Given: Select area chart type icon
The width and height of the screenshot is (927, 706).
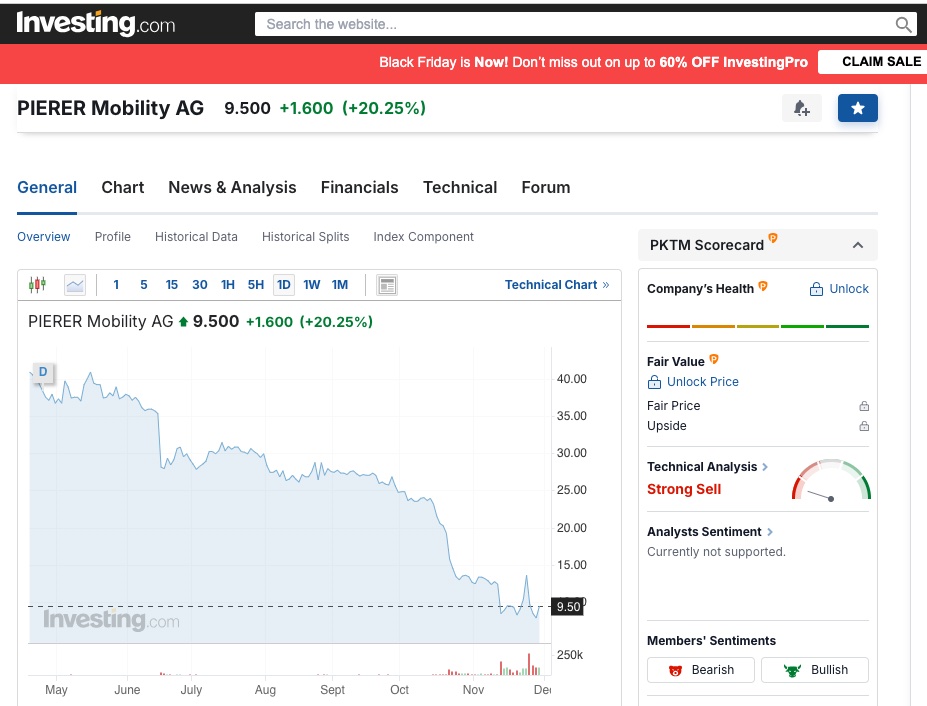Looking at the screenshot, I should click(75, 285).
